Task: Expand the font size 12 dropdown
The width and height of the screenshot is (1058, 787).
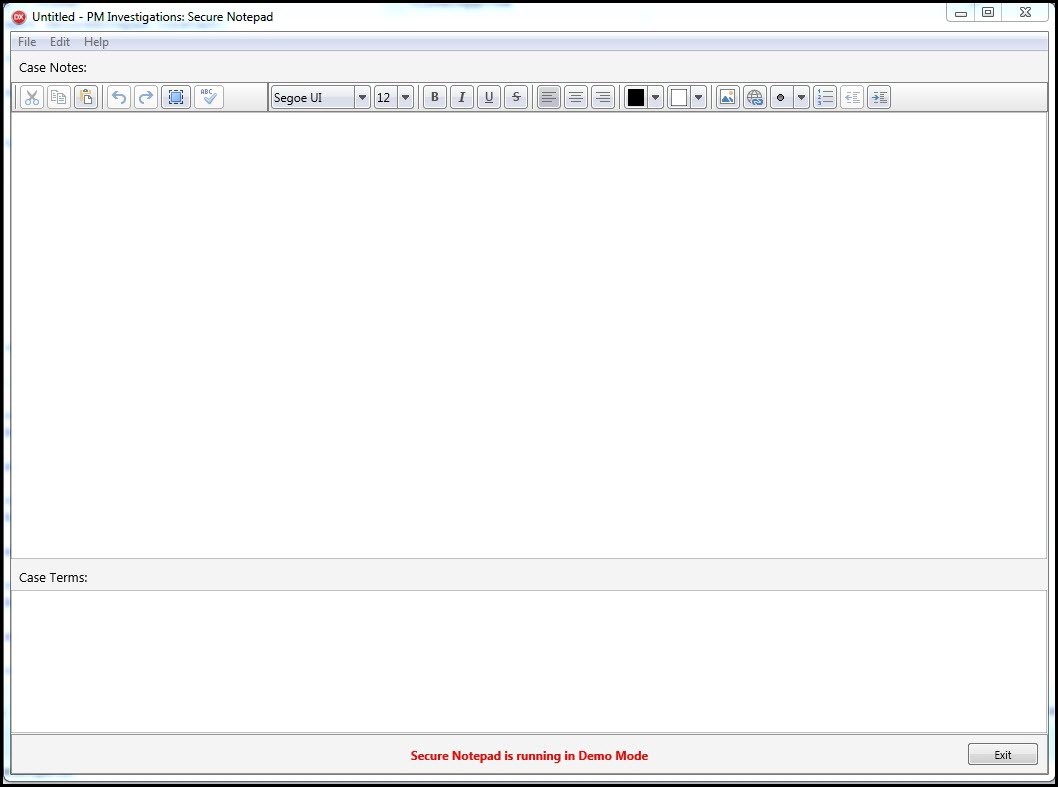Action: 405,97
